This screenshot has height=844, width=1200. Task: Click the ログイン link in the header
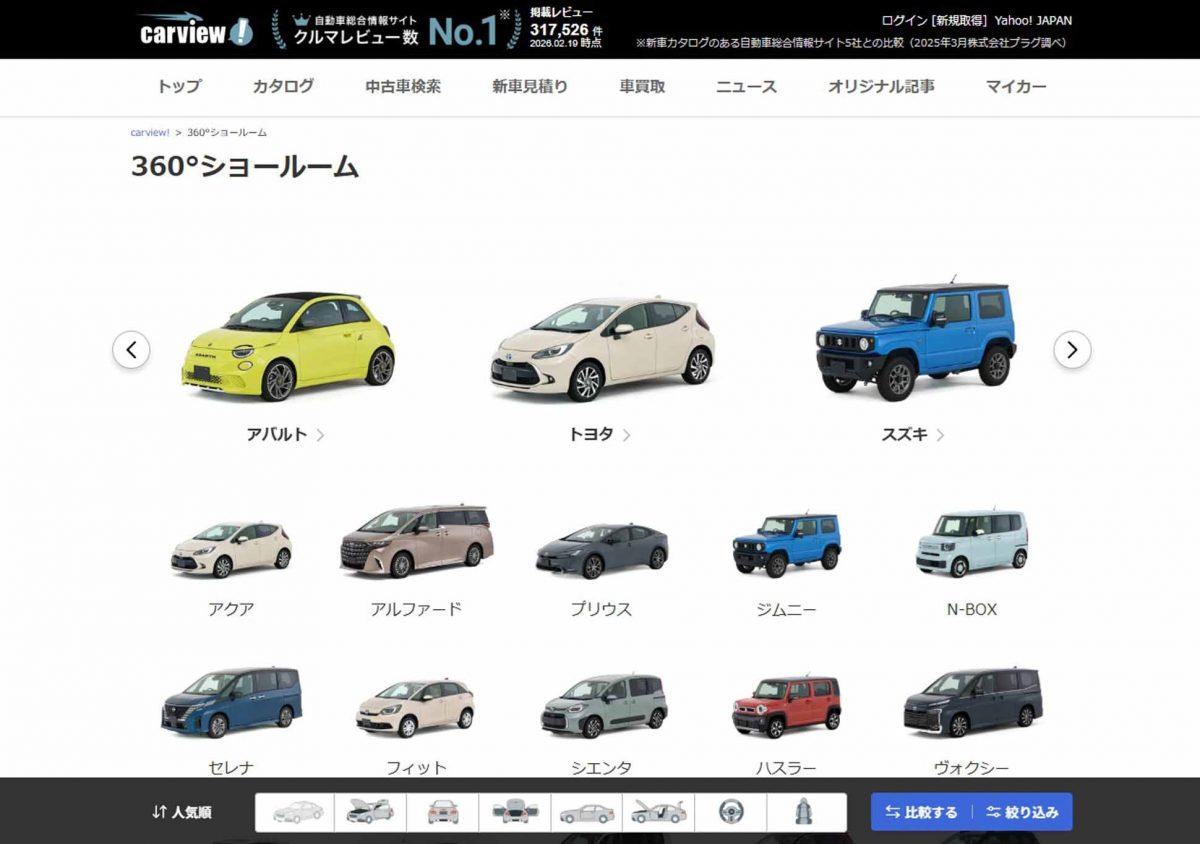904,20
